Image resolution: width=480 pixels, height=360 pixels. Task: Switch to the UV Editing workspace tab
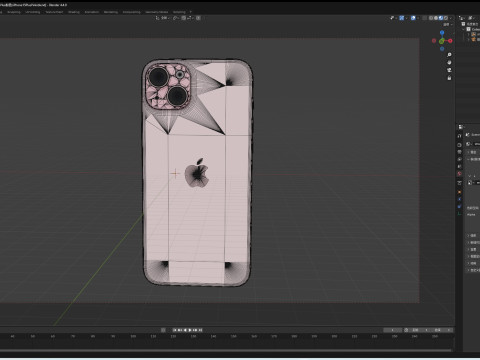tap(32, 12)
